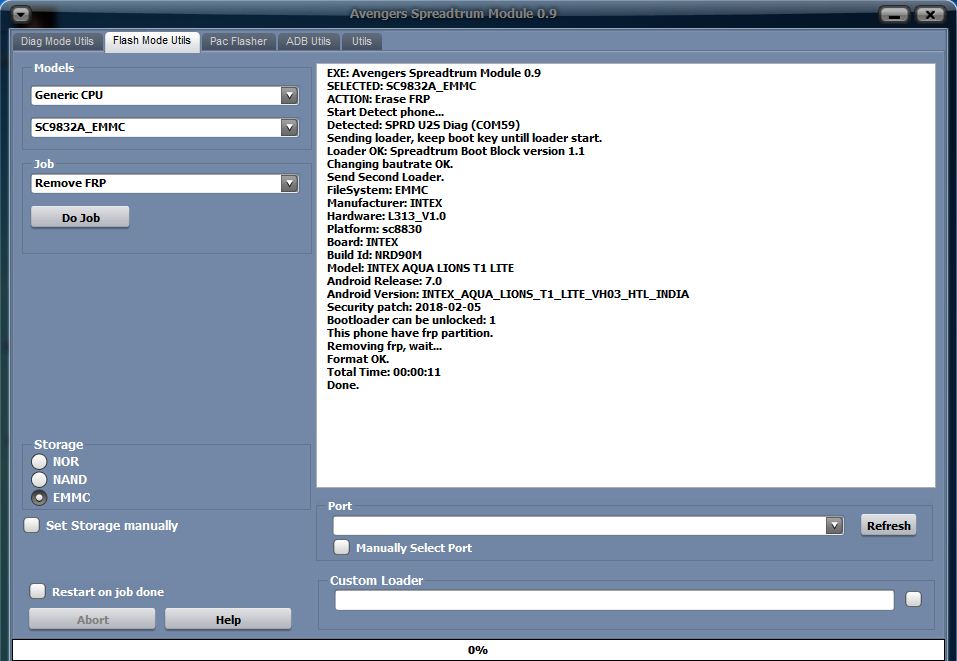The width and height of the screenshot is (957, 661).
Task: Click the Custom Loader path field
Action: point(615,600)
